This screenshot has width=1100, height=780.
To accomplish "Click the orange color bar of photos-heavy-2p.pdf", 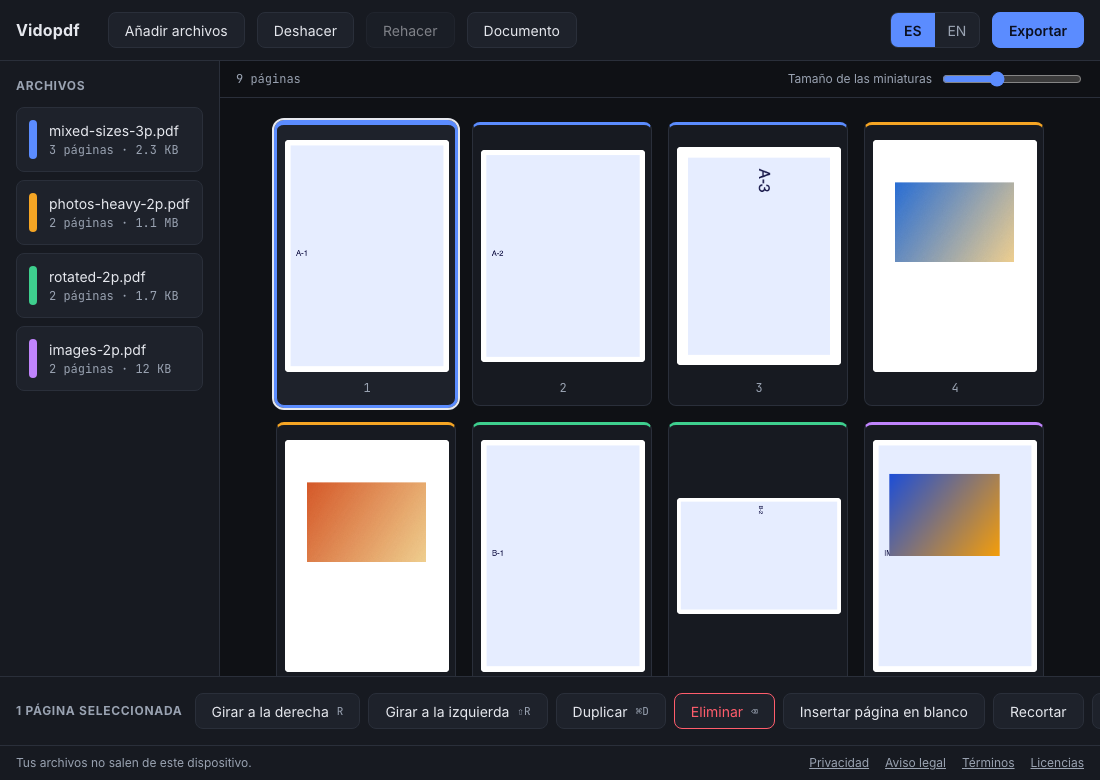I will [33, 213].
